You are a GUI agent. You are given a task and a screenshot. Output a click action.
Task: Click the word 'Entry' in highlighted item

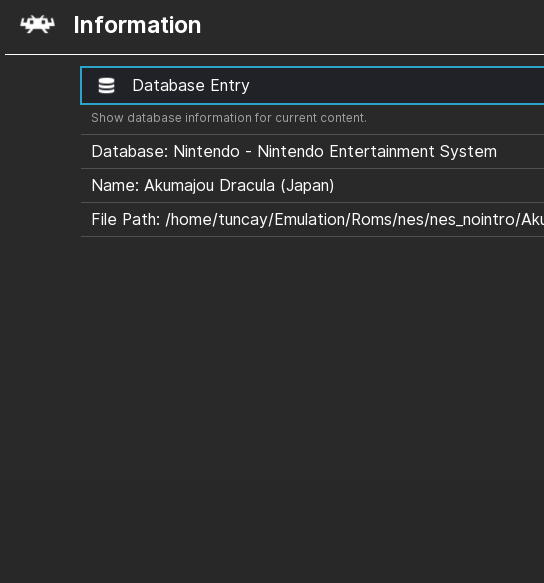tap(230, 86)
